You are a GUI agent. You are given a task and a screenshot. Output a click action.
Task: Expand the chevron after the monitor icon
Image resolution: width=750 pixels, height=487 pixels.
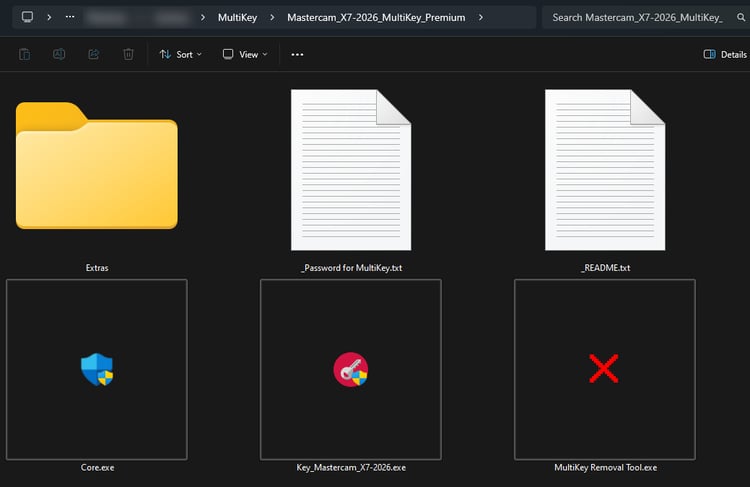49,17
